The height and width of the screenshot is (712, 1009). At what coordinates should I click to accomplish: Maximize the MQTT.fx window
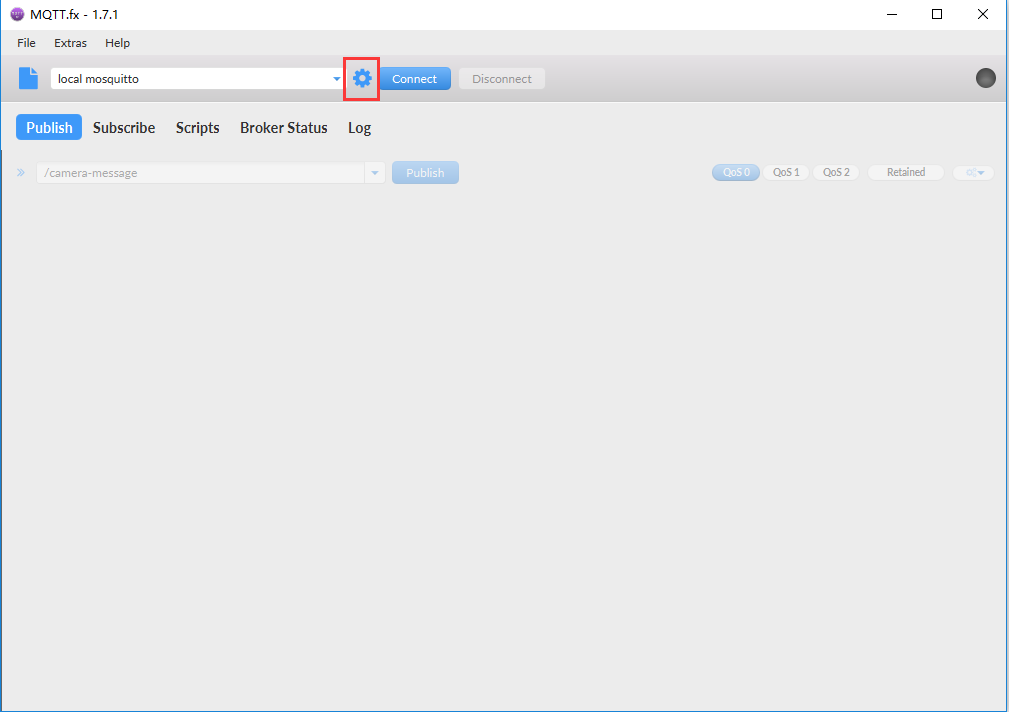click(936, 14)
